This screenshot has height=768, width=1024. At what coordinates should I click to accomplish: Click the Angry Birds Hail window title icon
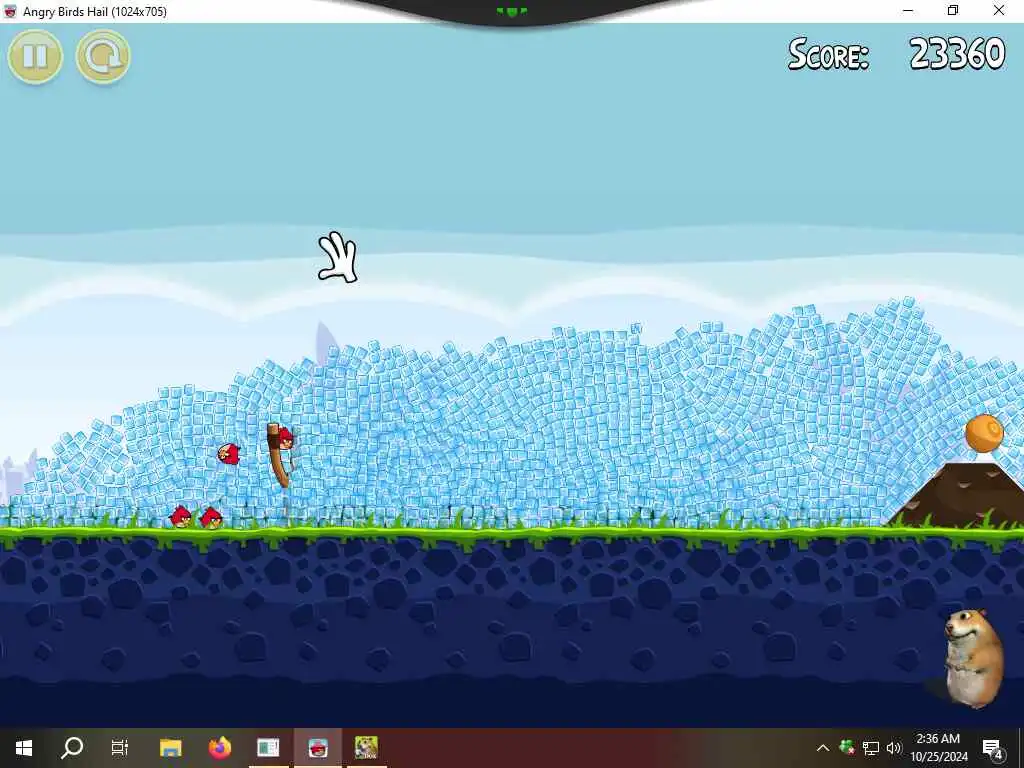10,12
